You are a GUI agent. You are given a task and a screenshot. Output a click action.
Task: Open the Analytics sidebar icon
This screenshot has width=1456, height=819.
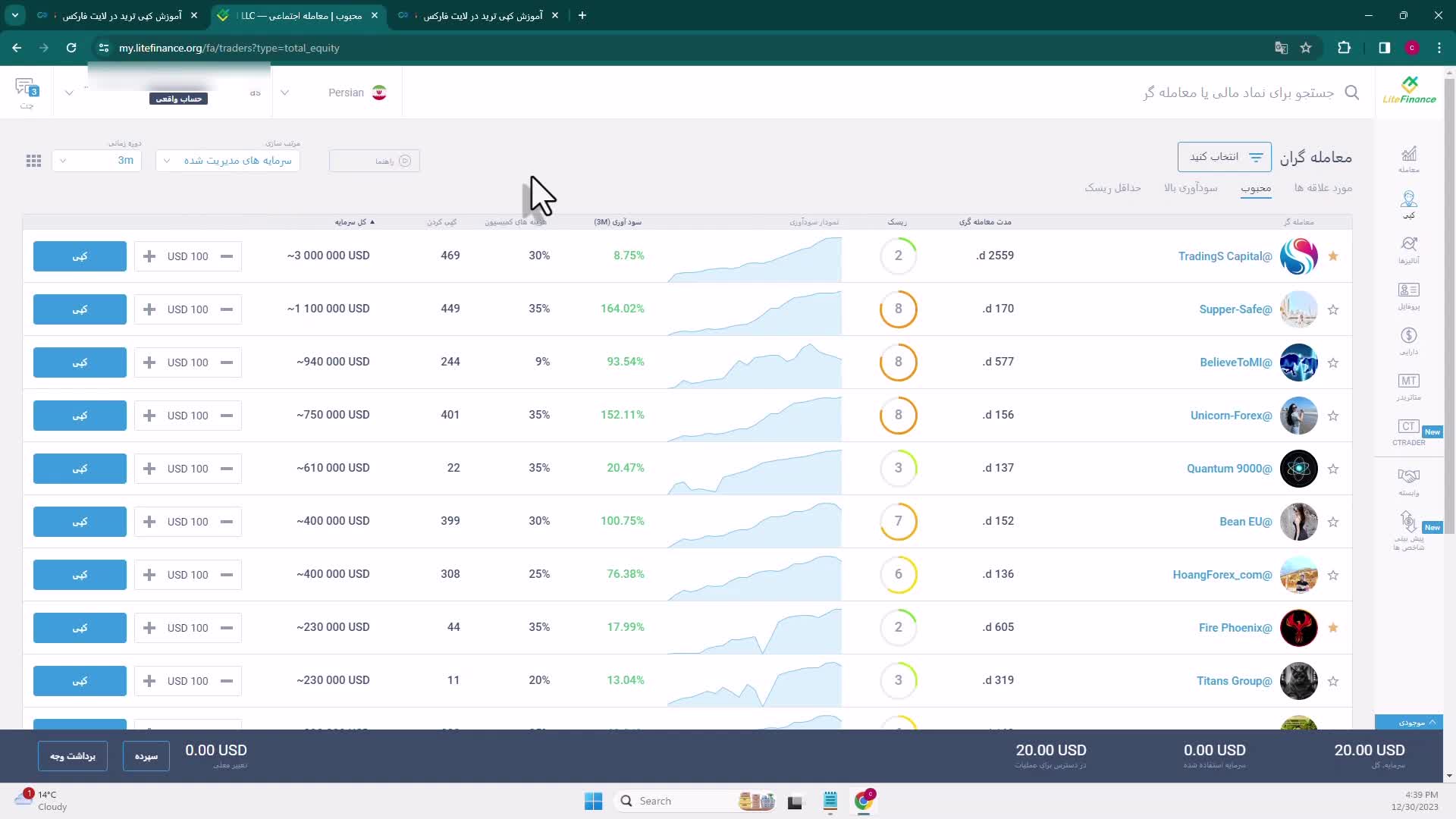click(1408, 245)
